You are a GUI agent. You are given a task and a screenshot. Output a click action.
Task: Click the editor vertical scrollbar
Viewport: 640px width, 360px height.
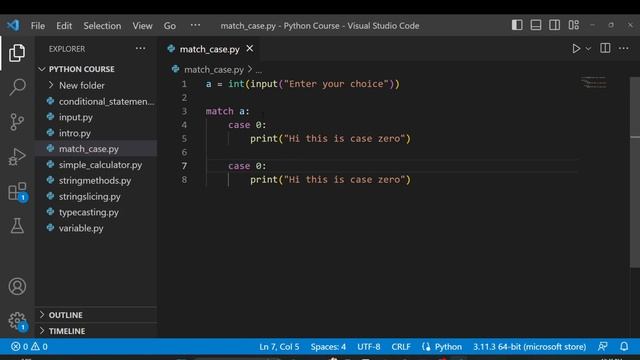coord(635,171)
